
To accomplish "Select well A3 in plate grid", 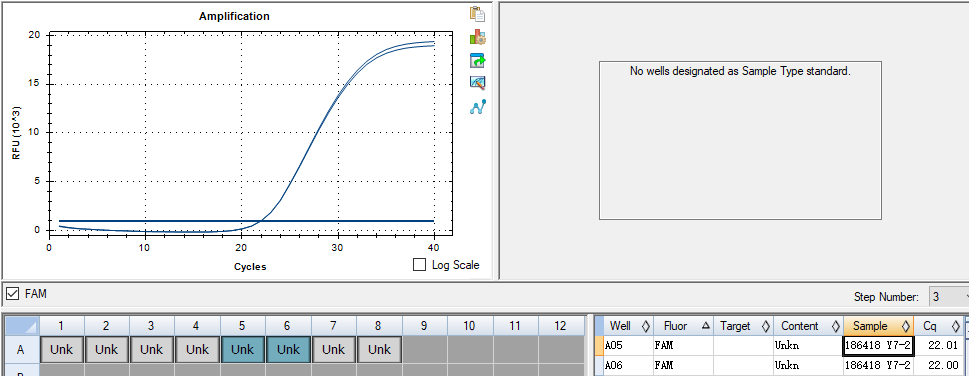I will [151, 349].
